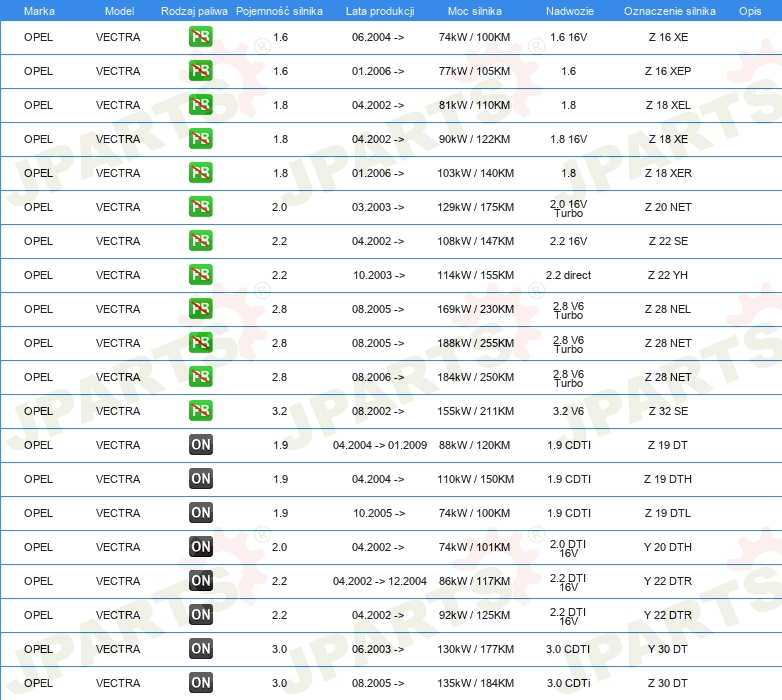Click the Model column header

pos(119,11)
